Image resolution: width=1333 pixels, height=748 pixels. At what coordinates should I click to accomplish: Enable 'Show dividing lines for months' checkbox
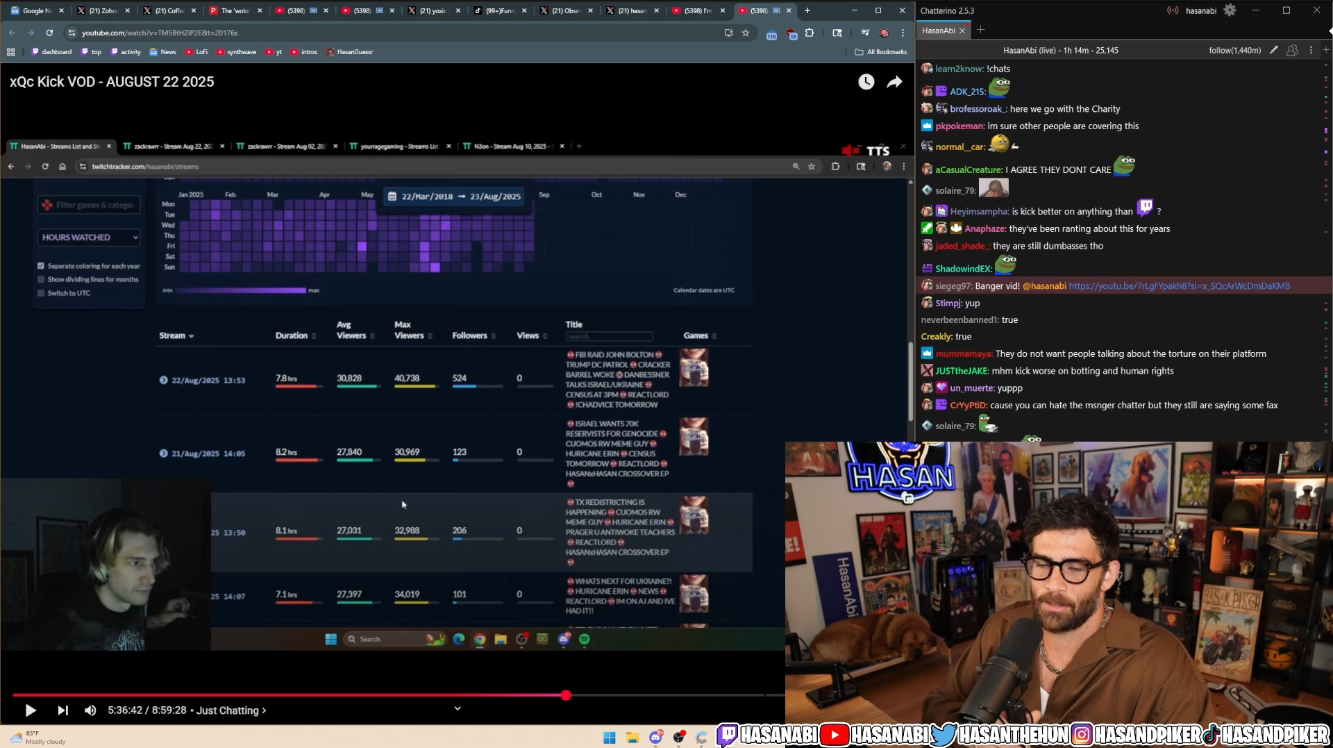tap(41, 279)
